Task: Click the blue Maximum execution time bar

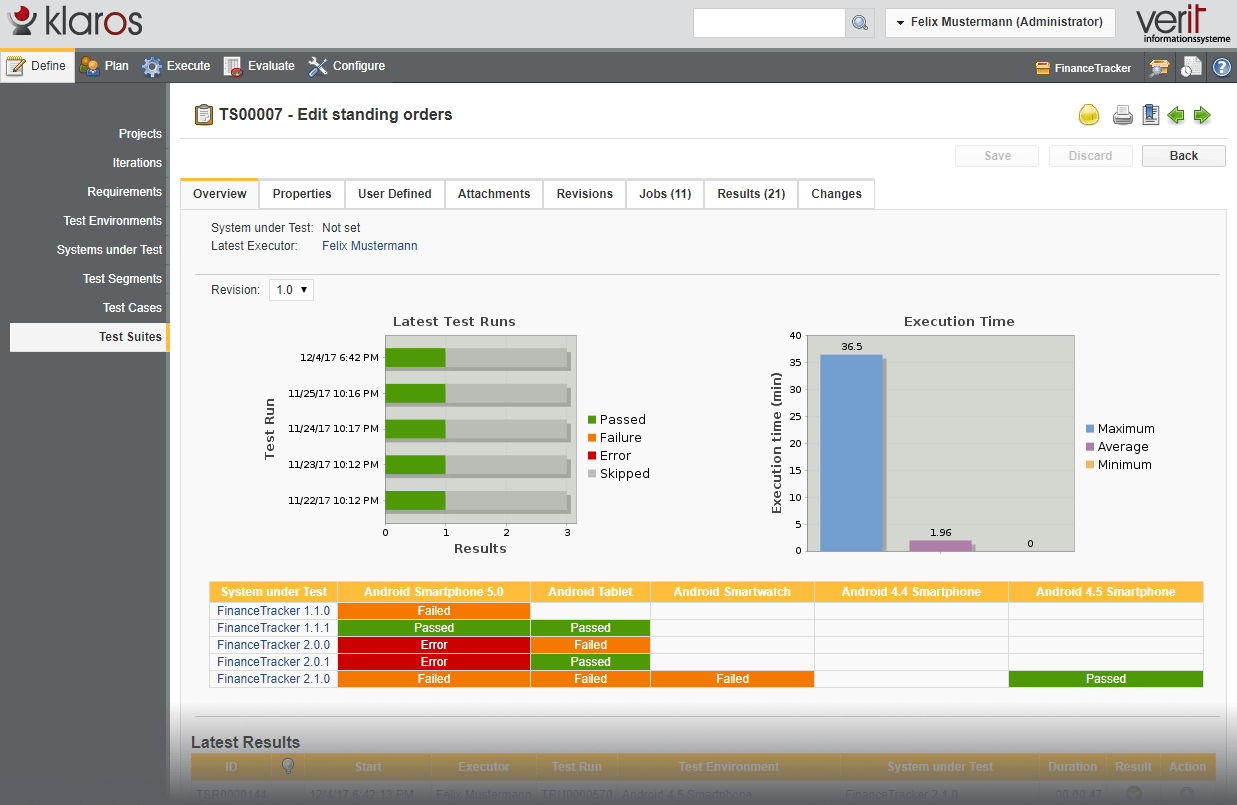Action: click(851, 452)
